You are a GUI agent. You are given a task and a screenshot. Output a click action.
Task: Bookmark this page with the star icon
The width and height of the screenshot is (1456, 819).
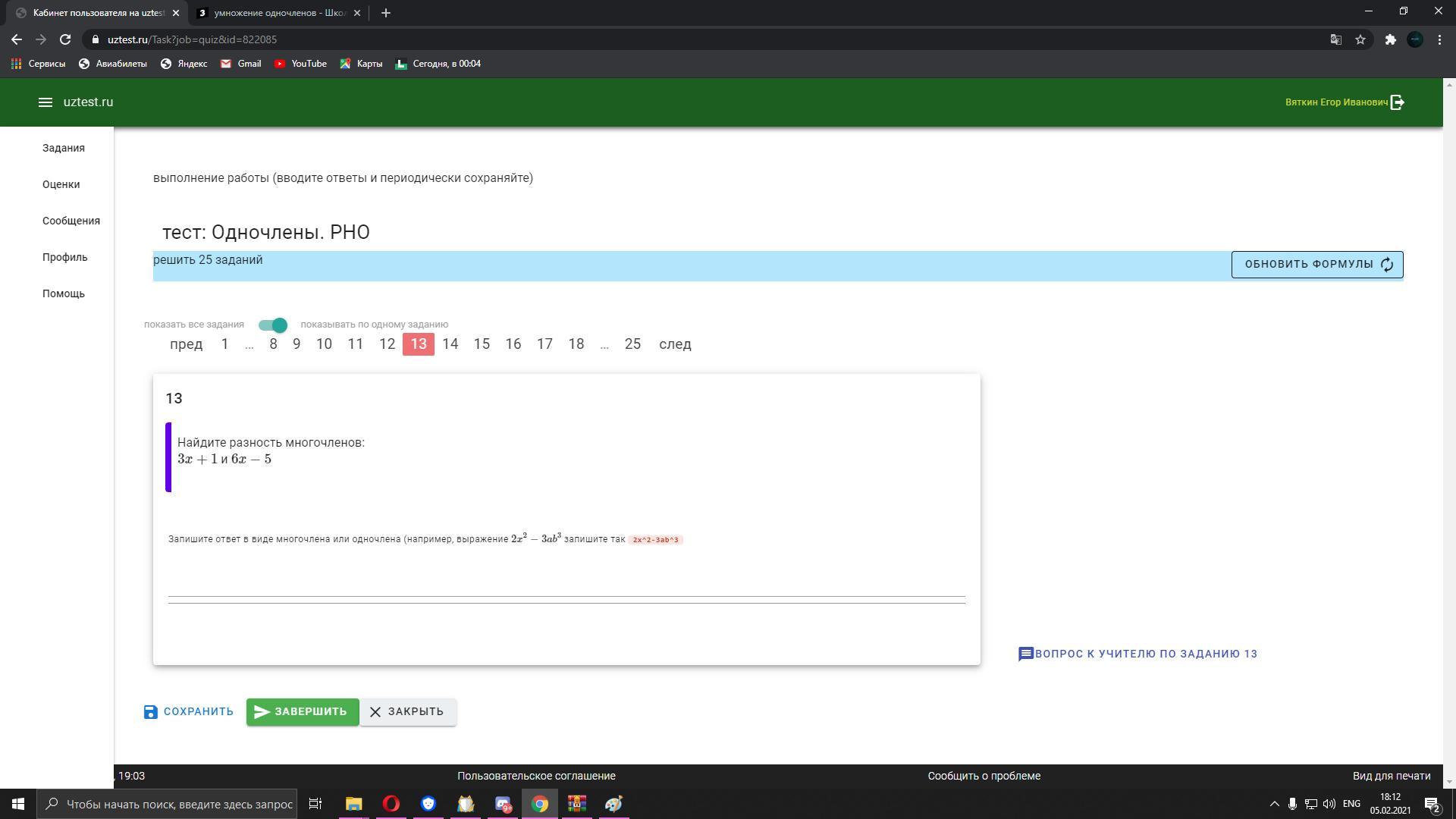pos(1360,39)
